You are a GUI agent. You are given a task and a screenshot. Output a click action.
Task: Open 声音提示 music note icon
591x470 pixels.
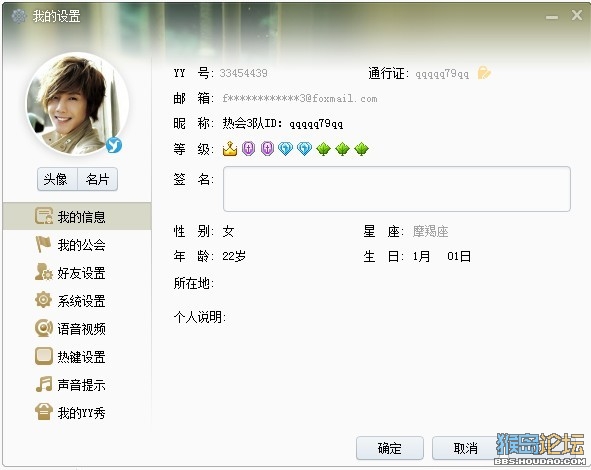click(x=44, y=384)
